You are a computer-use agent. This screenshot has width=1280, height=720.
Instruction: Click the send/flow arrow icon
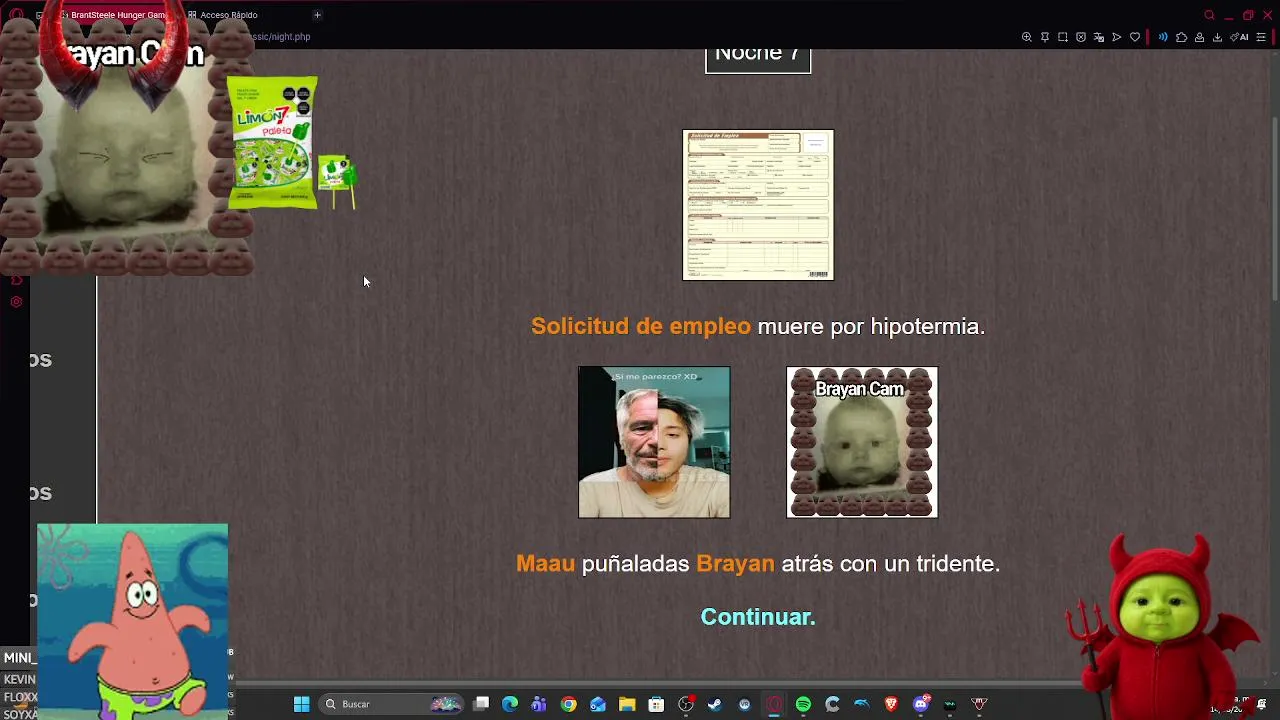tap(1117, 37)
